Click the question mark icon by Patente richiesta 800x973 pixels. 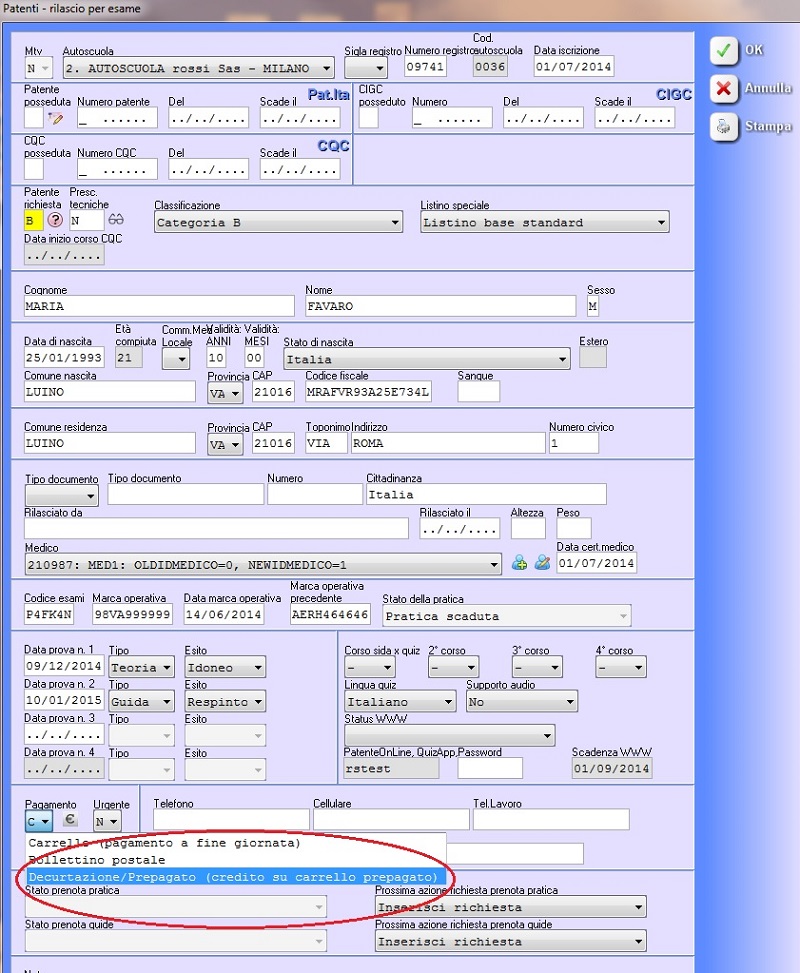tap(55, 220)
